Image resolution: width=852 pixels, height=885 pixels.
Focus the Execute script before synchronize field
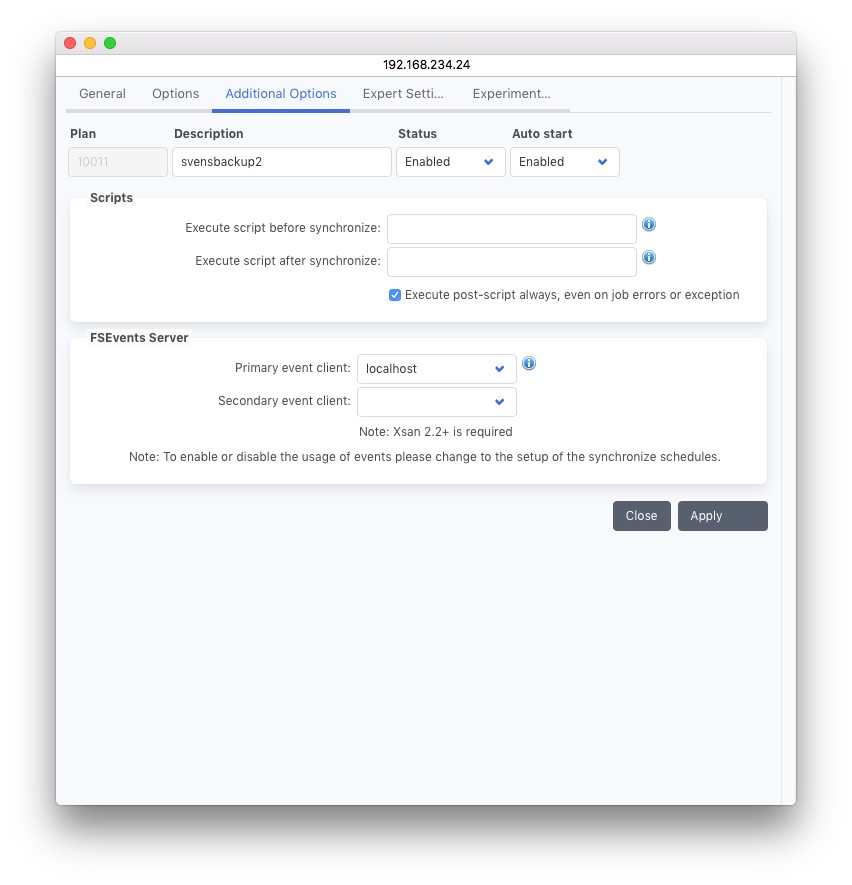click(511, 229)
